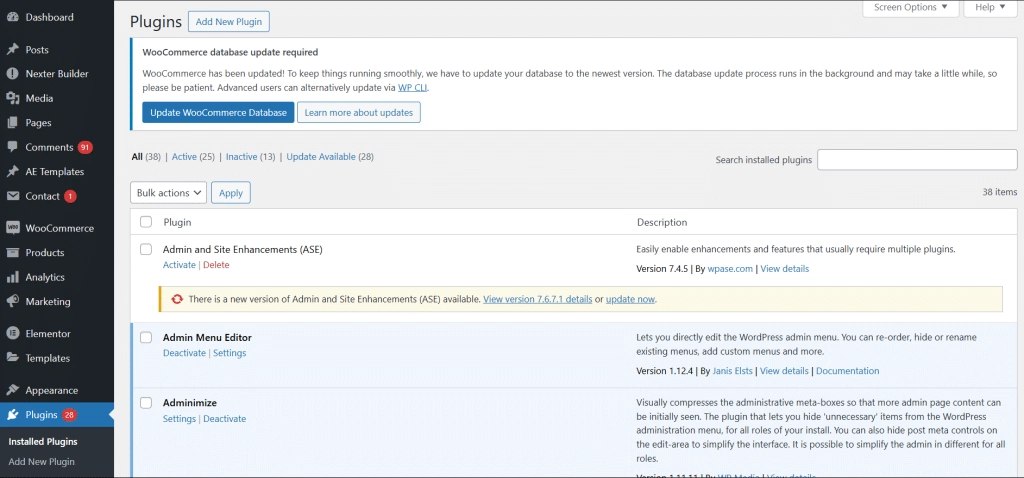
Task: Filter plugins by Update Available (28)
Action: click(330, 157)
